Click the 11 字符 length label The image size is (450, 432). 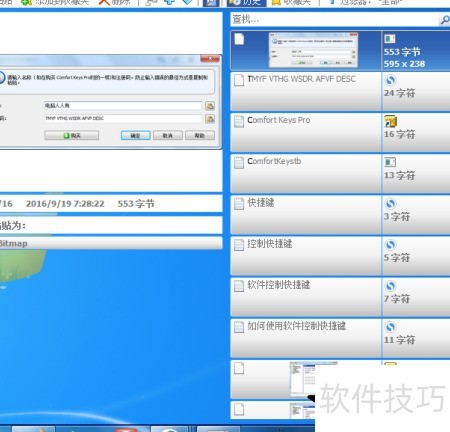coord(399,340)
